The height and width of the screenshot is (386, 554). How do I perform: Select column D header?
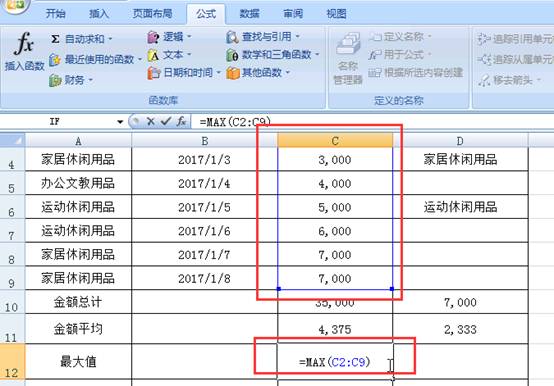pyautogui.click(x=460, y=141)
